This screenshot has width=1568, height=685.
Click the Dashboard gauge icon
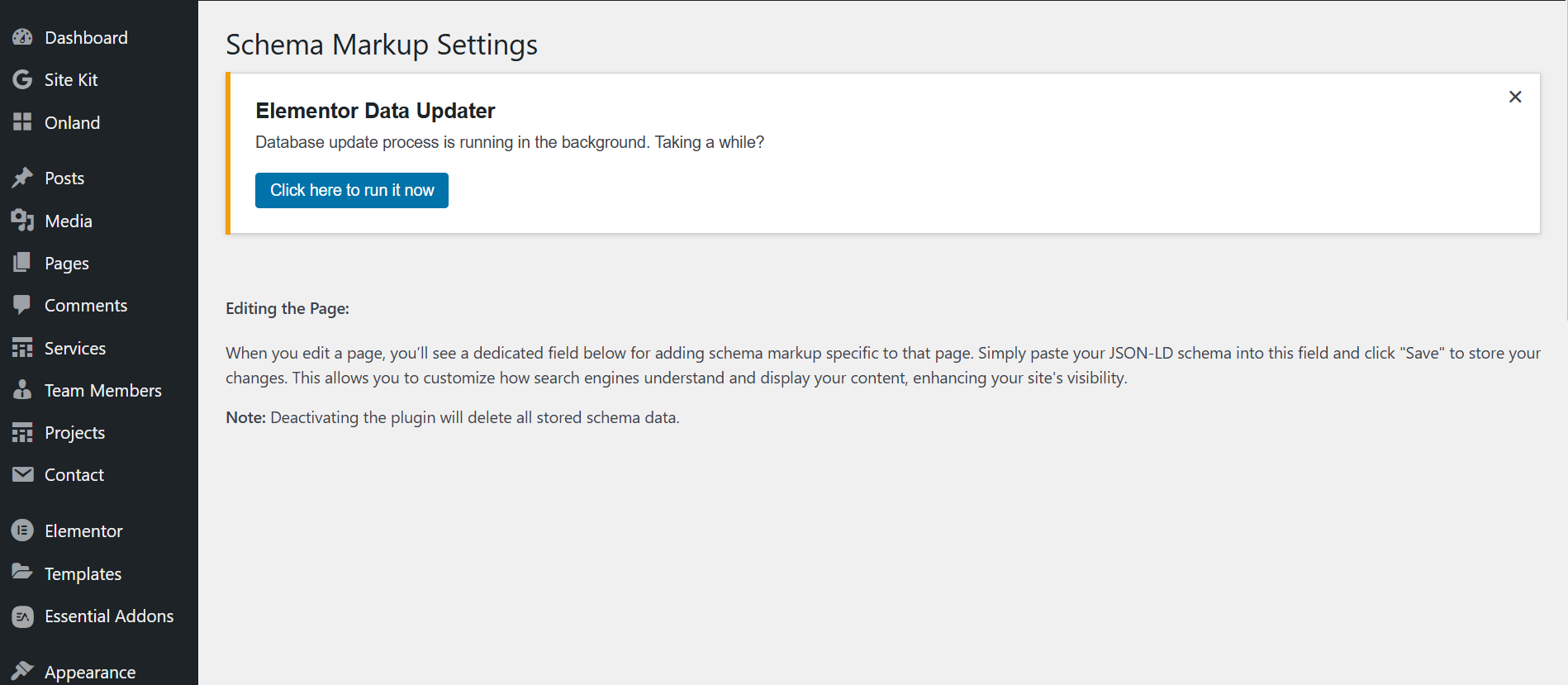[x=22, y=37]
